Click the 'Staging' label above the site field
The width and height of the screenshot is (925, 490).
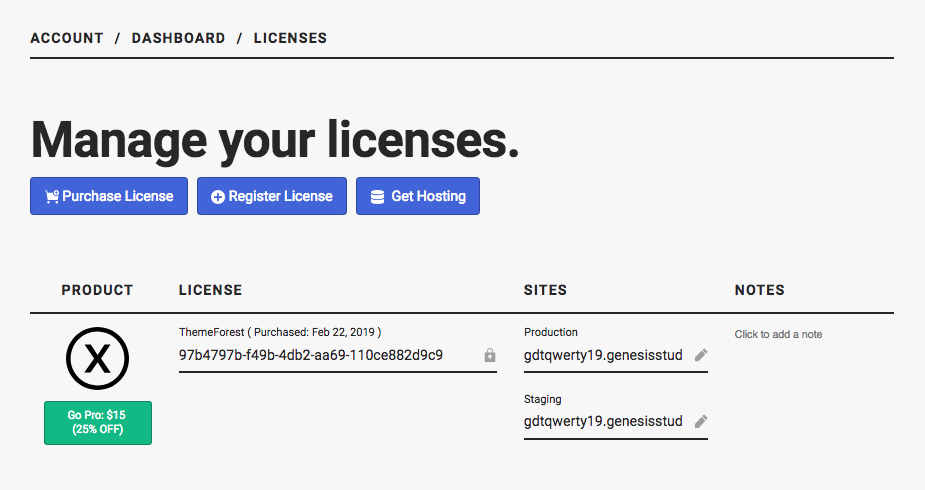click(543, 399)
